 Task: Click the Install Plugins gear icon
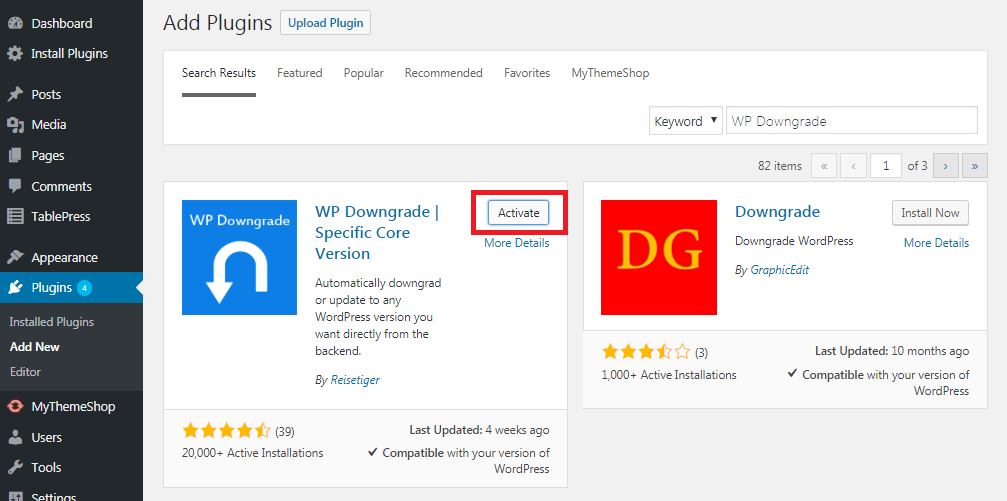coord(15,53)
